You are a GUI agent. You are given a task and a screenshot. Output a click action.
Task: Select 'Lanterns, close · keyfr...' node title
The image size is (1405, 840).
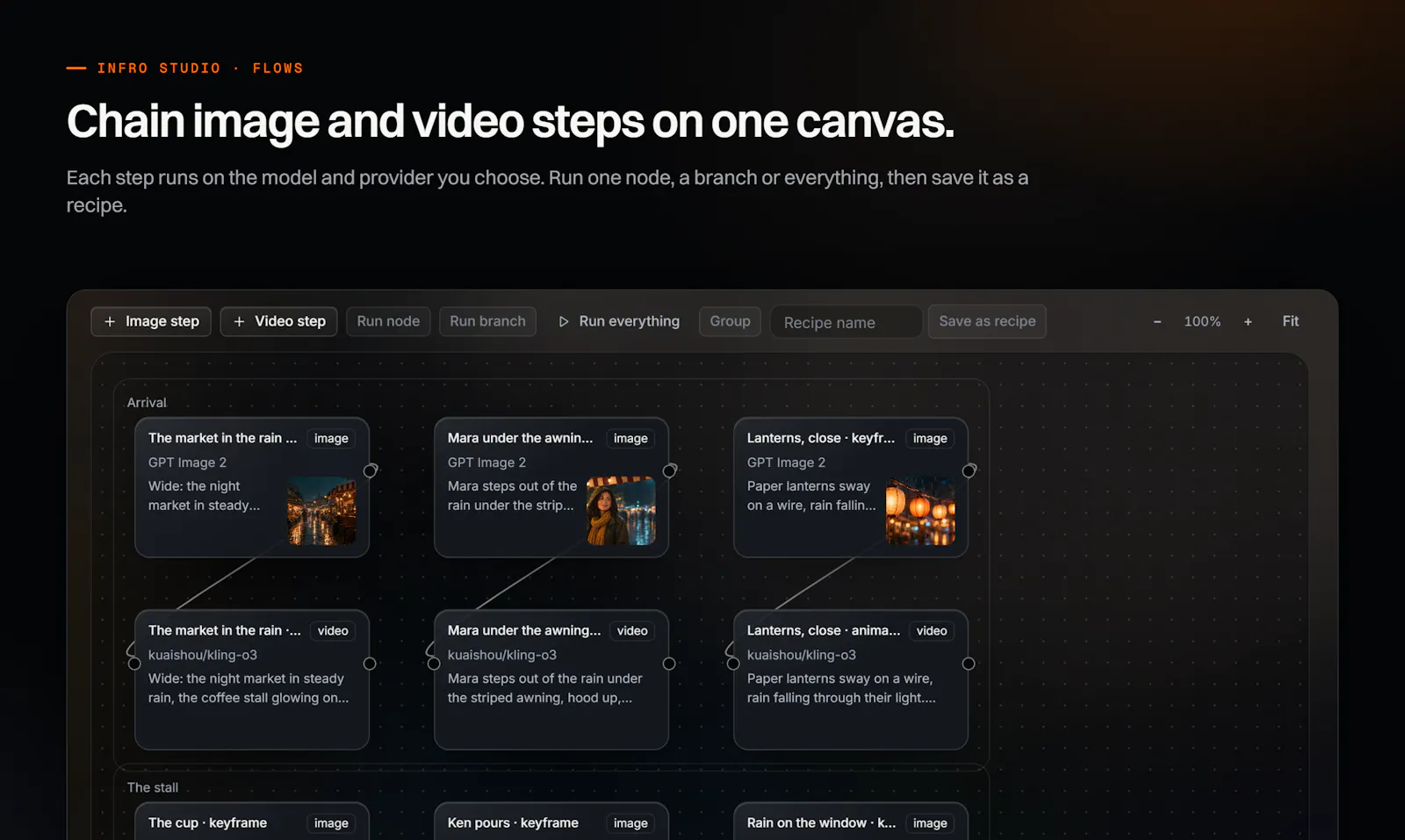coord(821,438)
